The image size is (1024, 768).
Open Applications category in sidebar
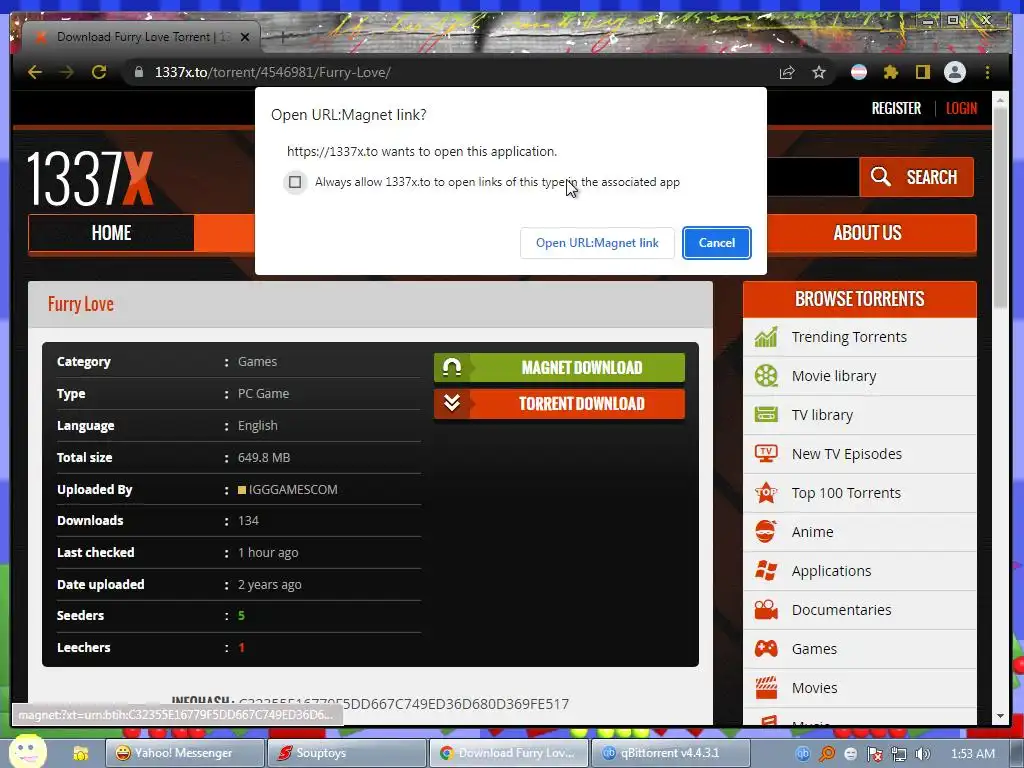pos(831,571)
